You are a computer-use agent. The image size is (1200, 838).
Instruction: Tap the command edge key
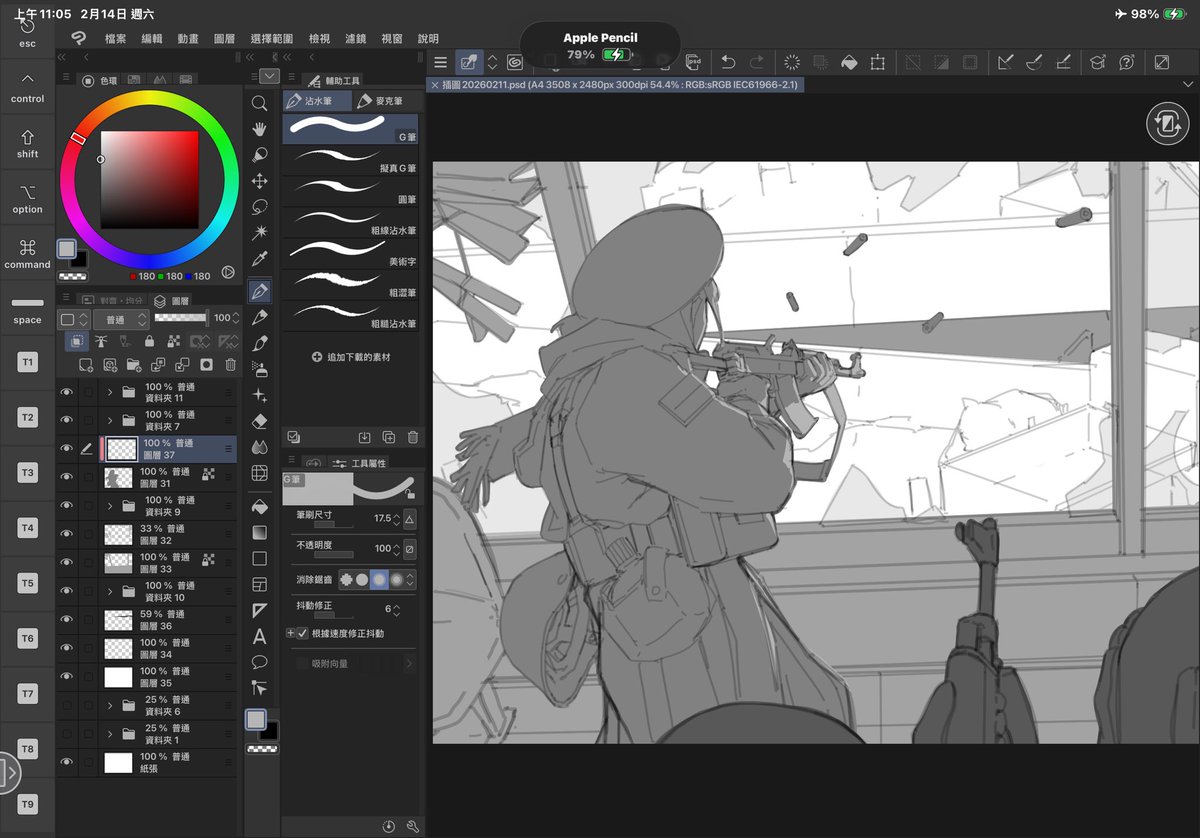pos(28,254)
